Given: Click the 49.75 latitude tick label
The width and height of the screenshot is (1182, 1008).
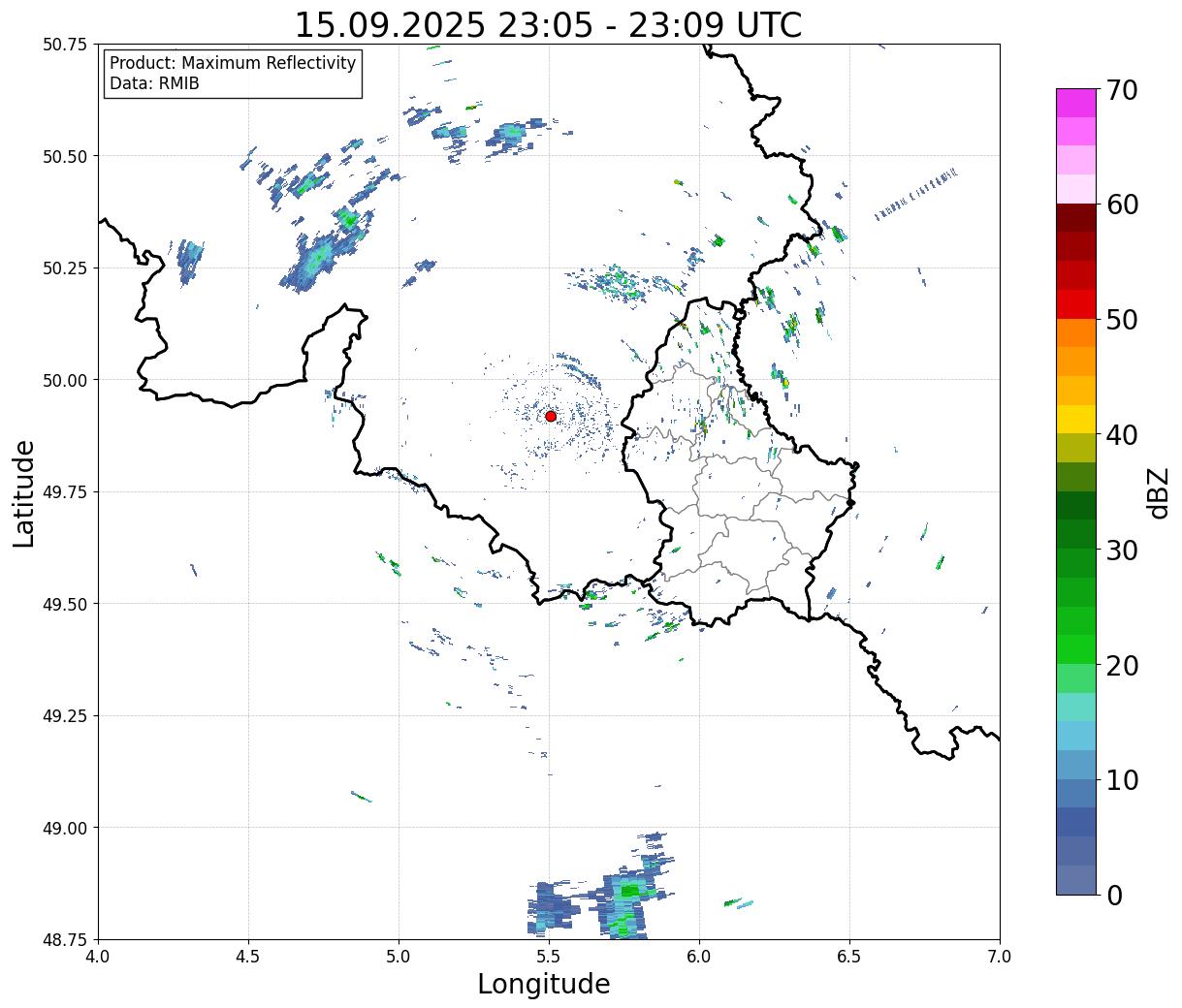Looking at the screenshot, I should pos(65,492).
